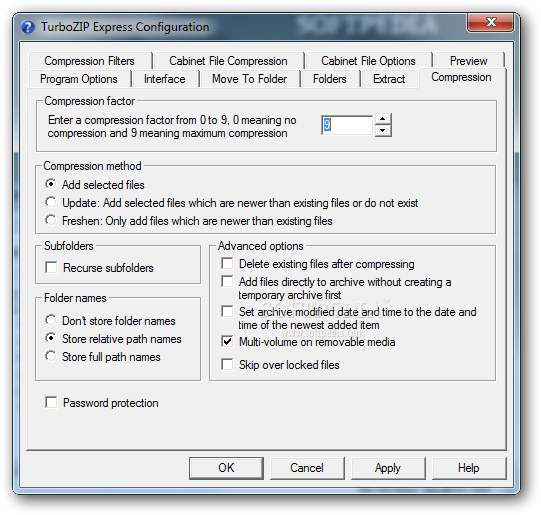This screenshot has height=515, width=541.
Task: Click the Apply button
Action: tap(388, 468)
